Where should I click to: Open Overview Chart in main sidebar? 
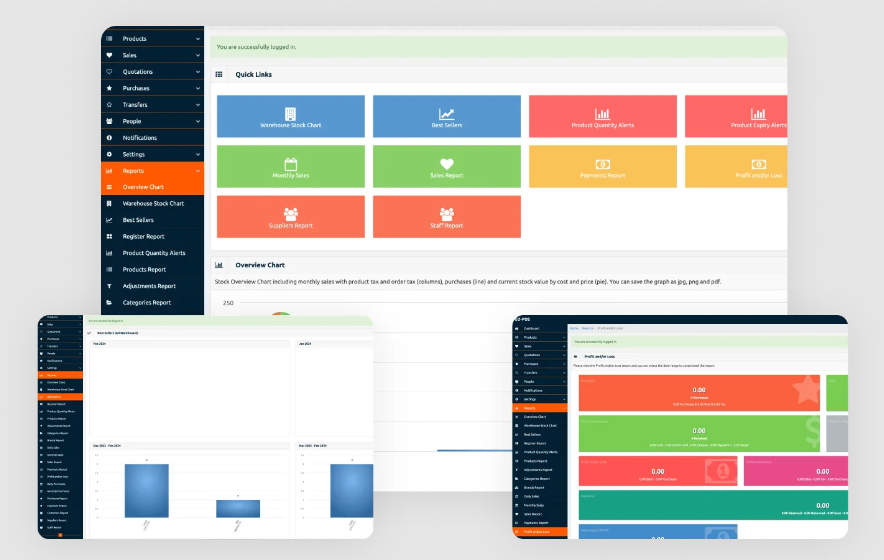click(x=152, y=187)
